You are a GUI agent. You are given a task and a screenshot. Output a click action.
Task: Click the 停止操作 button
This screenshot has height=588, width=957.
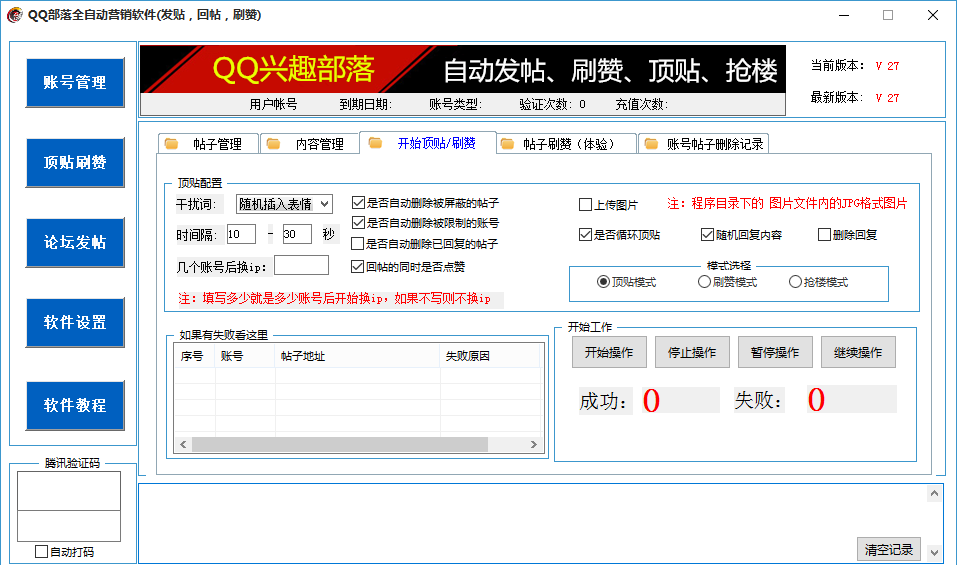click(x=692, y=352)
